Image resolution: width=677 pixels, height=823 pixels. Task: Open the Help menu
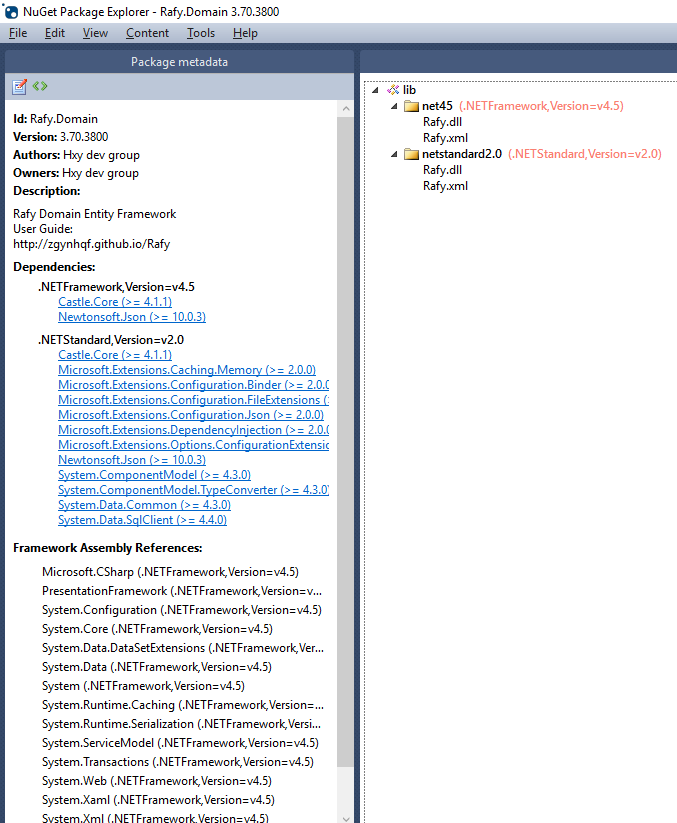(245, 33)
